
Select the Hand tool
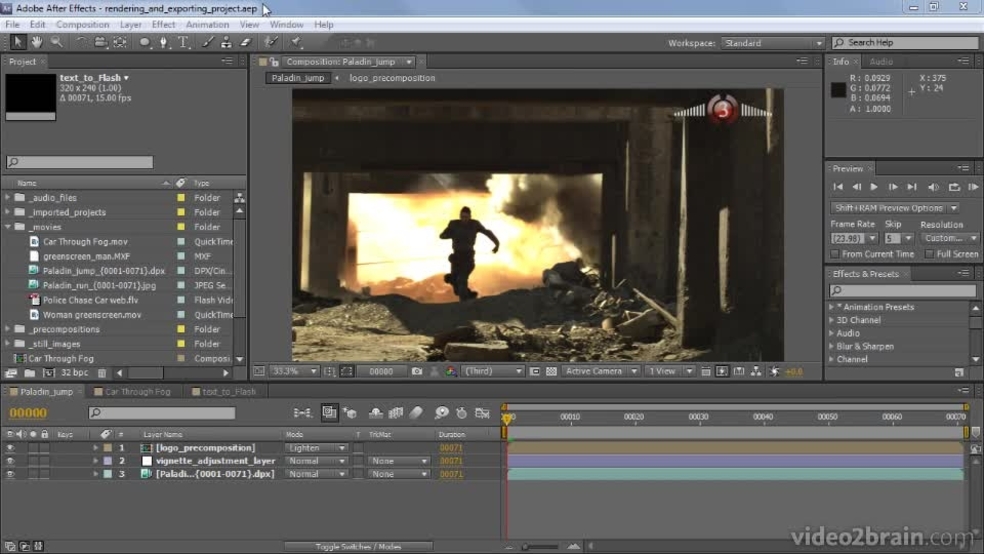click(37, 42)
